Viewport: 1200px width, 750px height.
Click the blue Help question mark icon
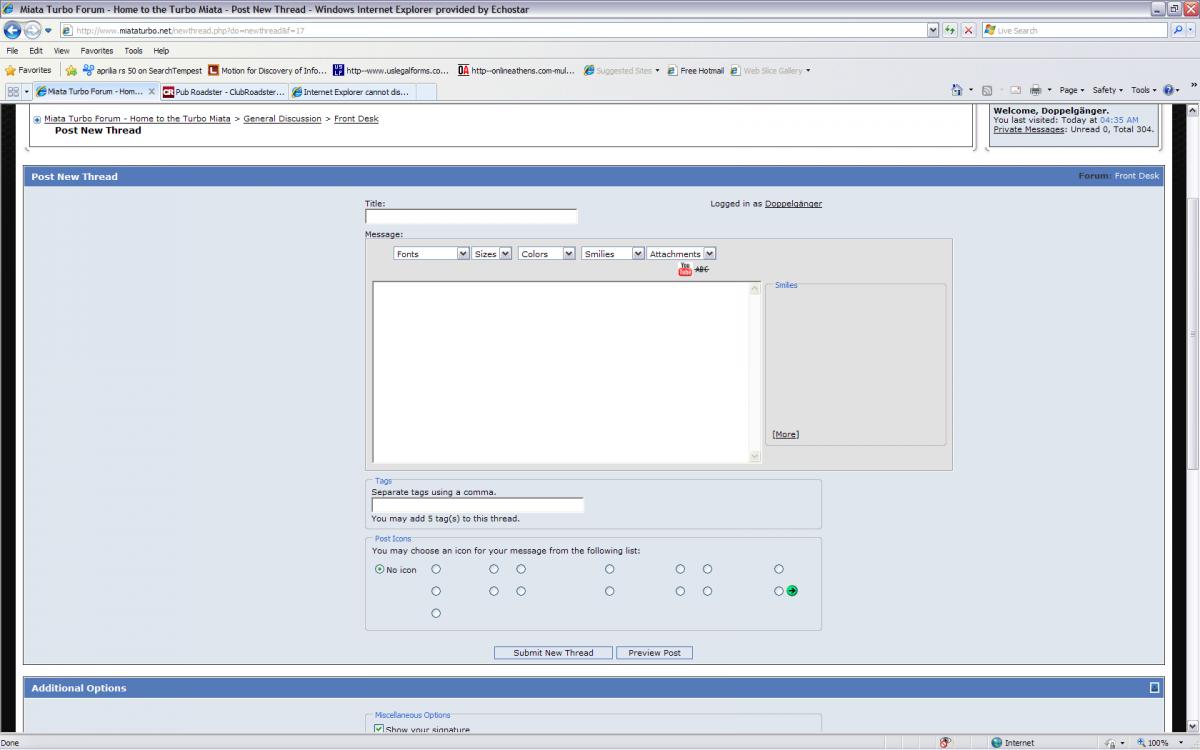point(1168,90)
